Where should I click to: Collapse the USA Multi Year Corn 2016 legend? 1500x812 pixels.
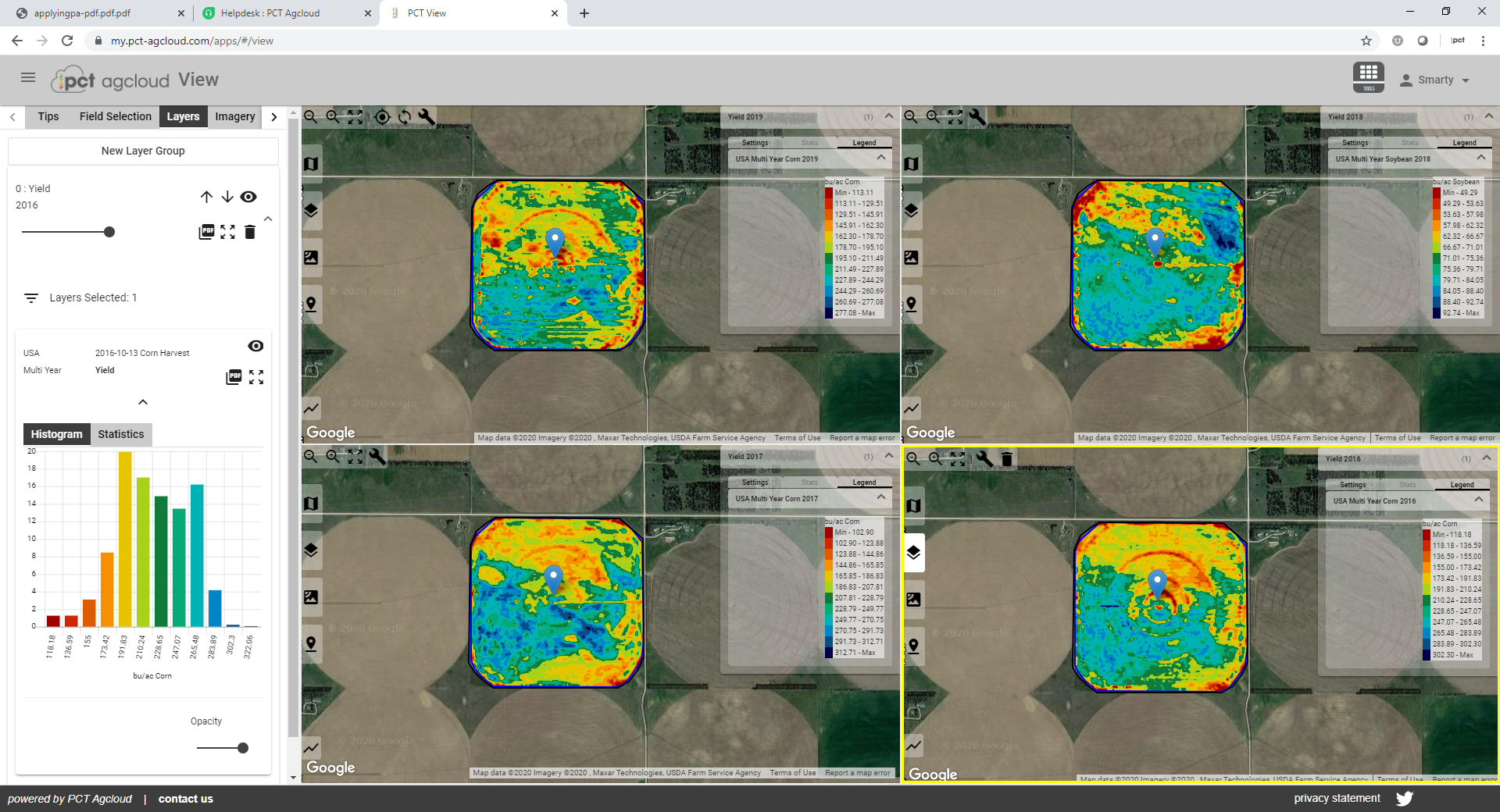(x=1479, y=500)
